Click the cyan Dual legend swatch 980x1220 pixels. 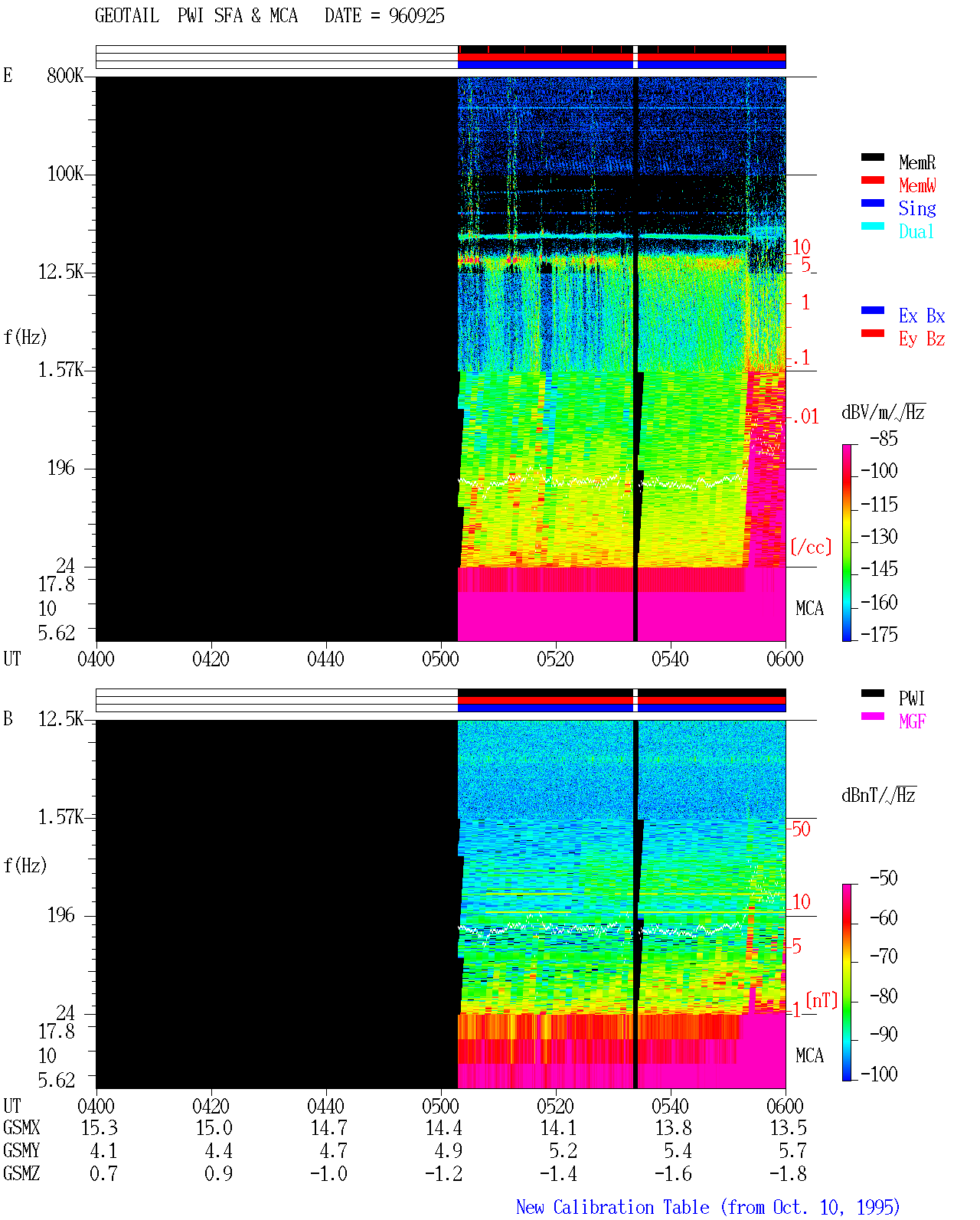[x=873, y=227]
